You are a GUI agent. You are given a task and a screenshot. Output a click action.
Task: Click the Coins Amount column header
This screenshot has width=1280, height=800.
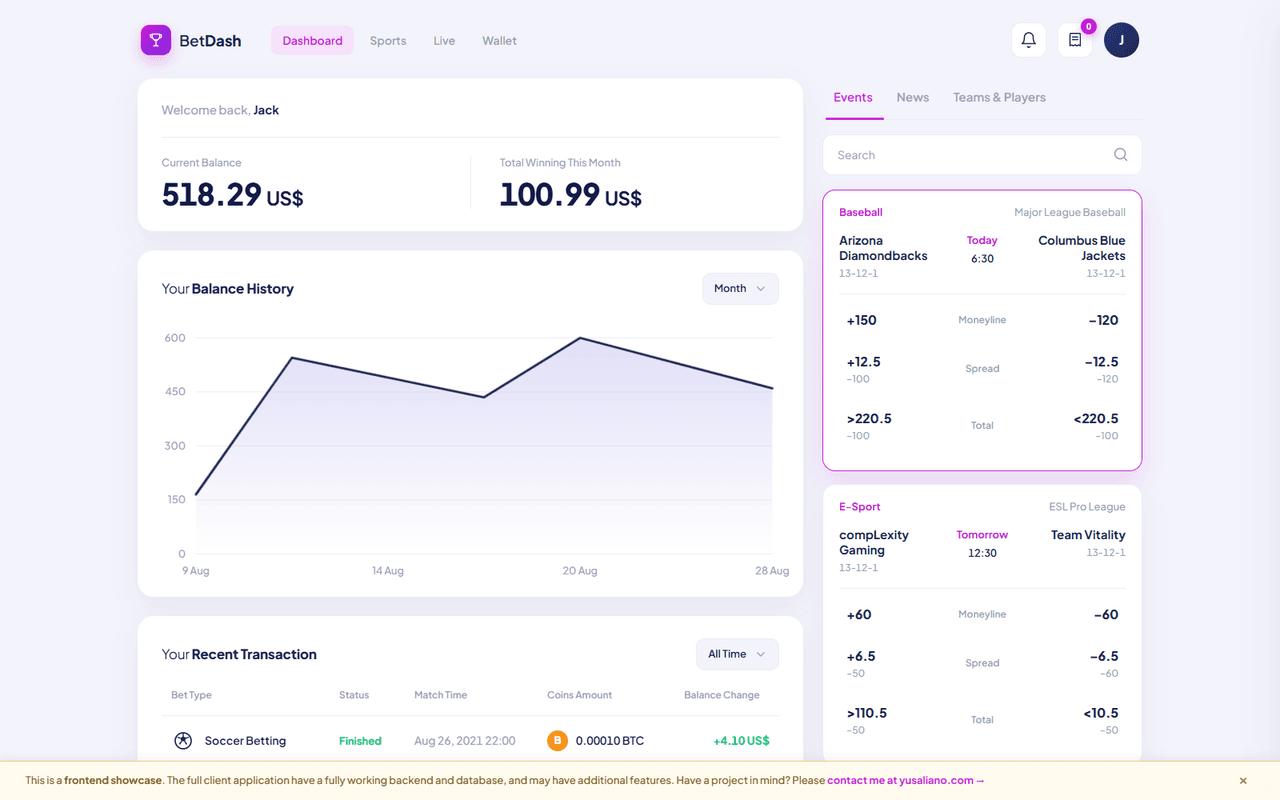[x=579, y=695]
